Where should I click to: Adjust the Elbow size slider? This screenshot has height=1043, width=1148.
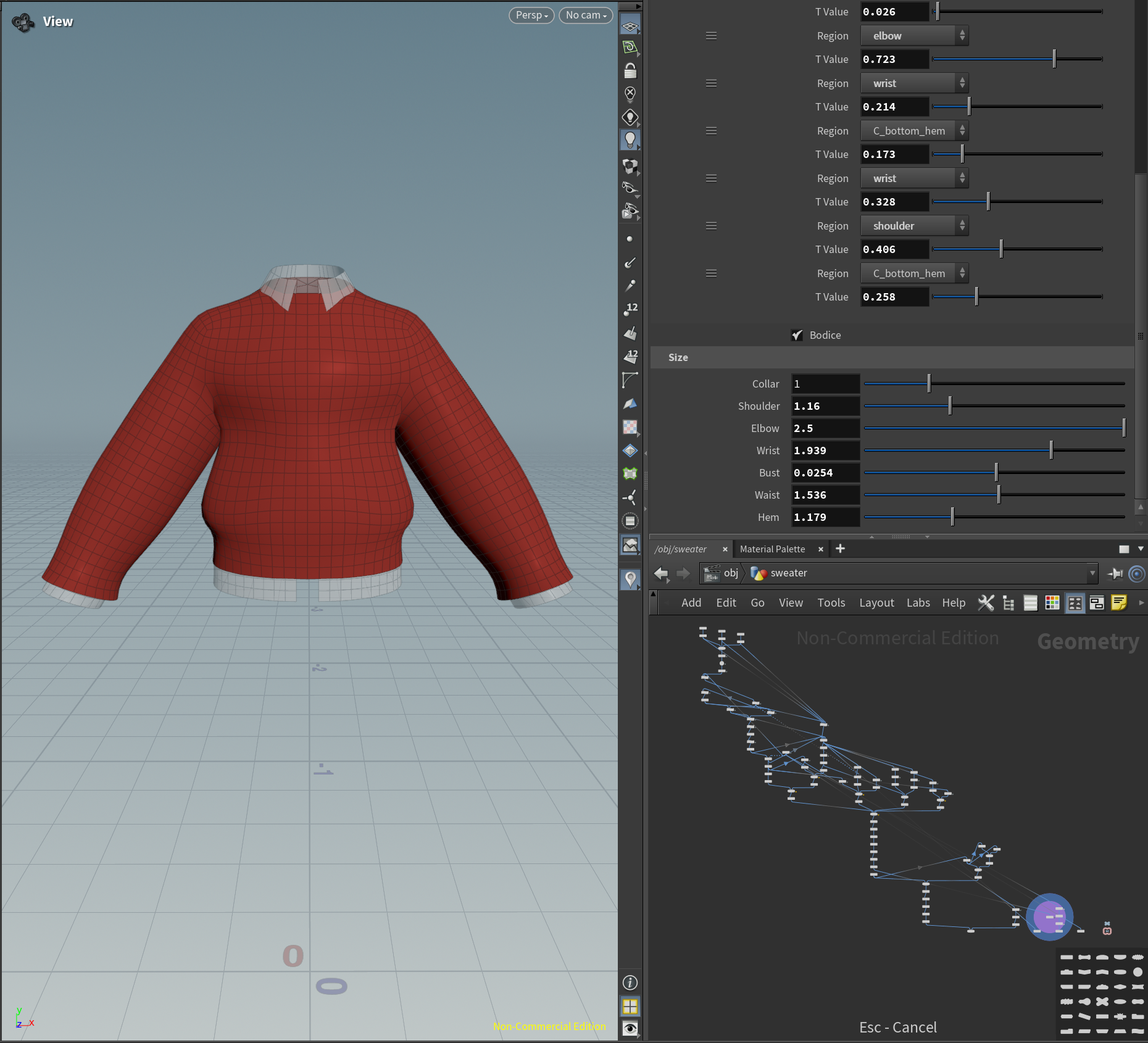pyautogui.click(x=994, y=428)
